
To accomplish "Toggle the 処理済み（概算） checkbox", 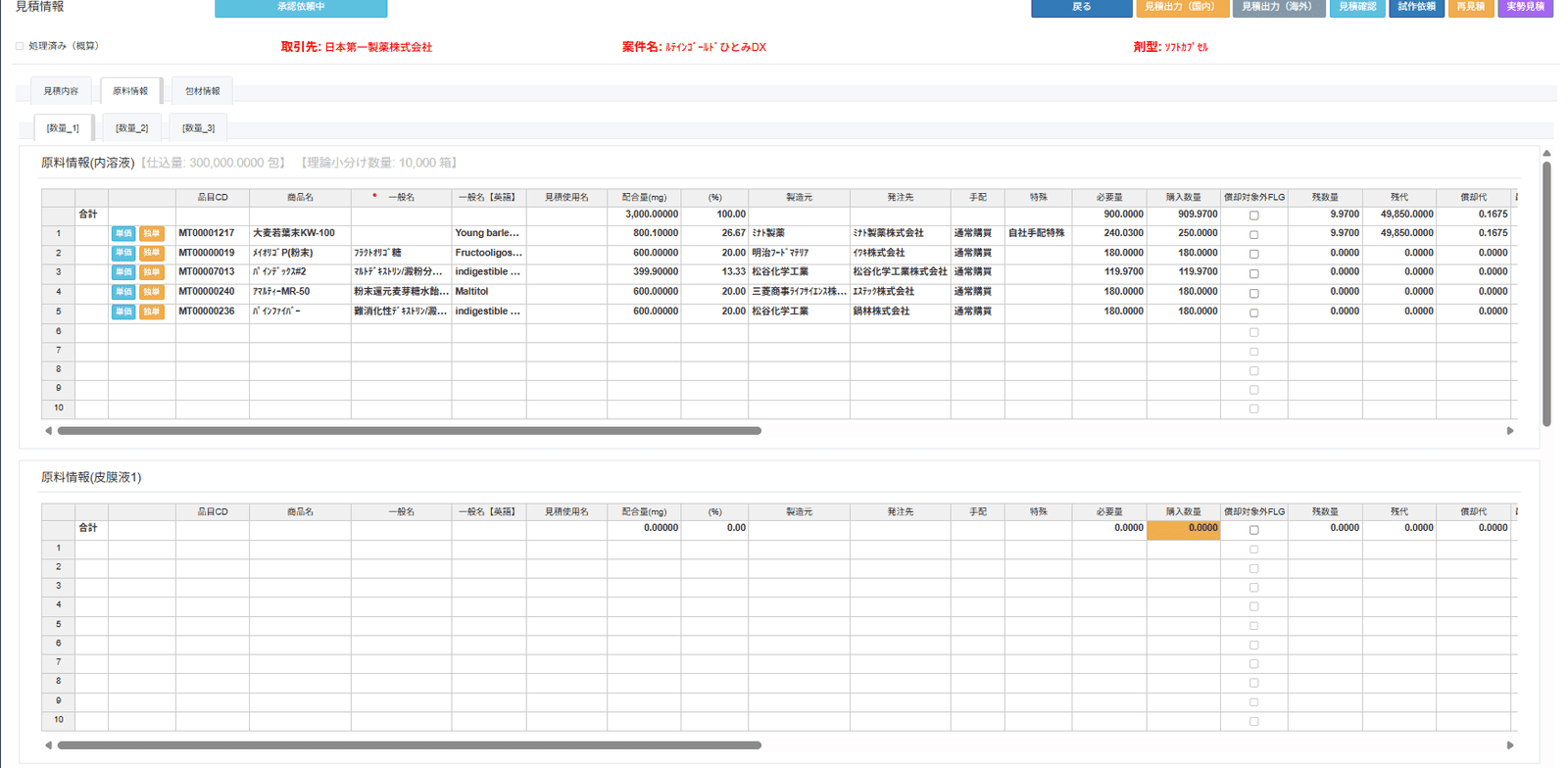I will [20, 46].
